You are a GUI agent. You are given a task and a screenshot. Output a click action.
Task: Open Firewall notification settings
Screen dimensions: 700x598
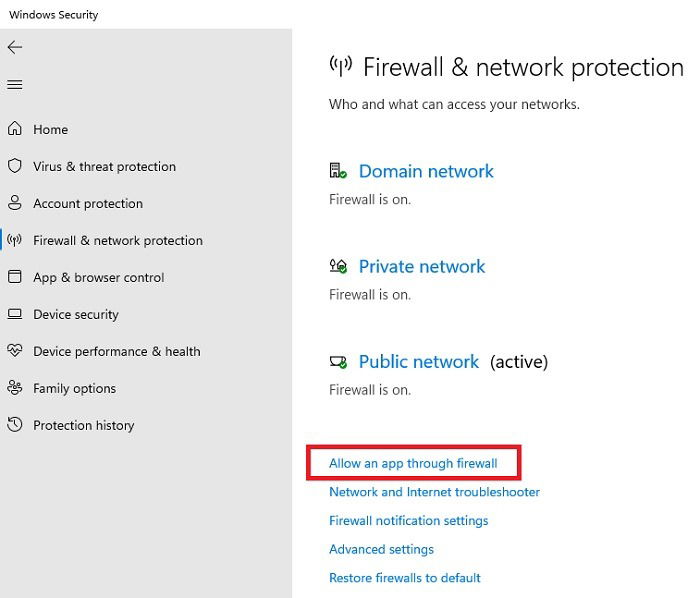pos(408,521)
